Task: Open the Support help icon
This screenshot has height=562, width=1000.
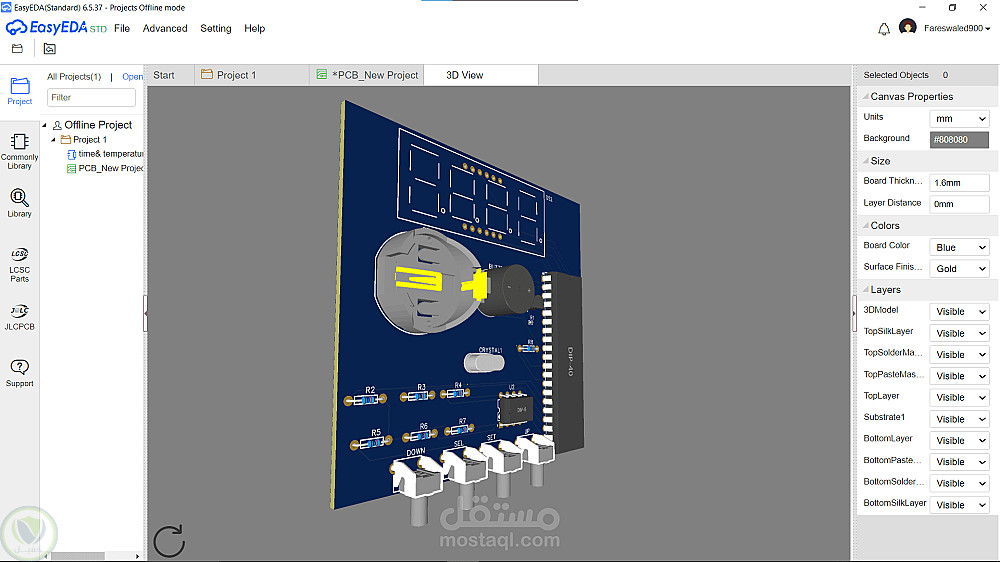Action: [x=19, y=373]
